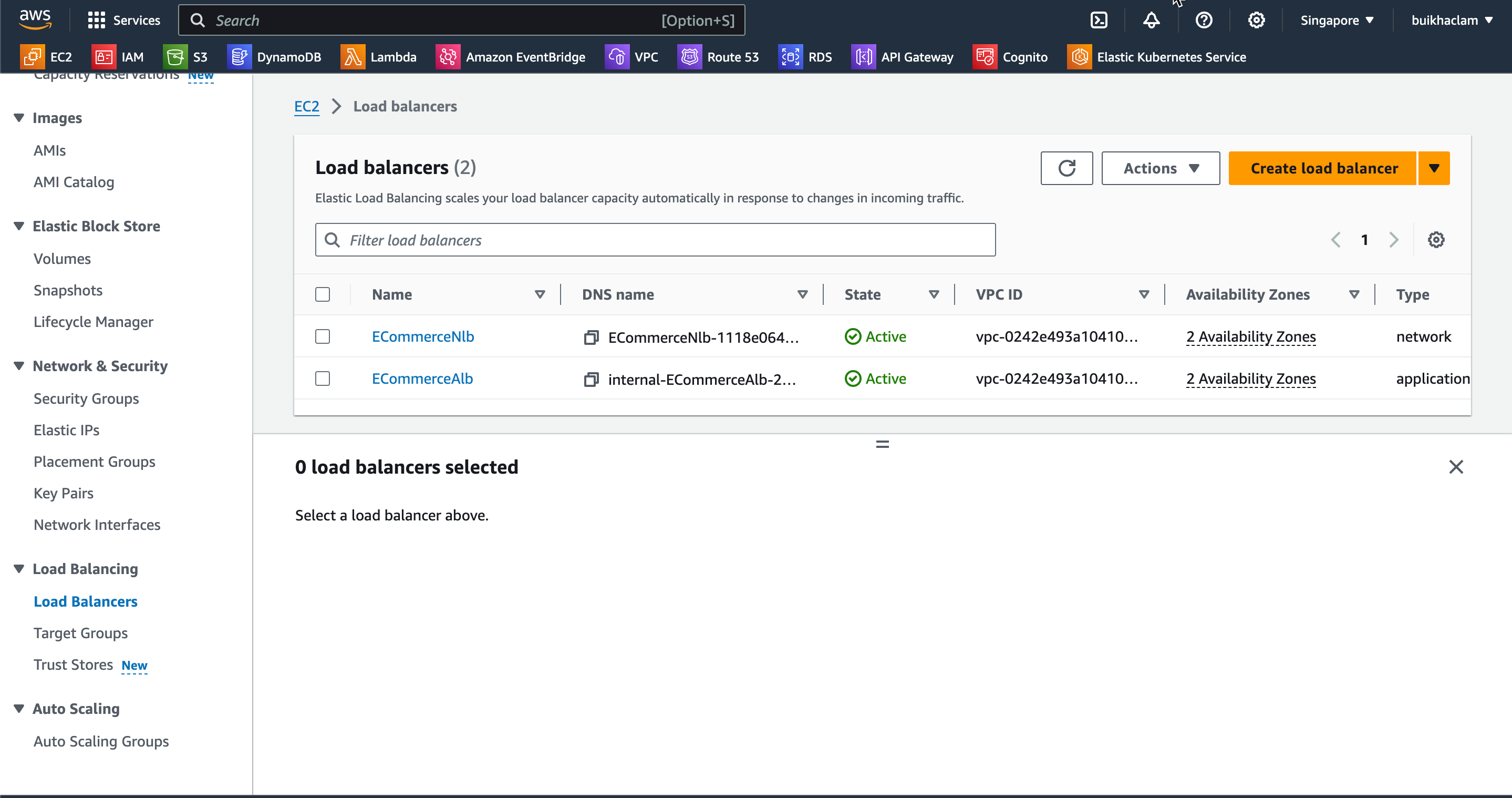Open the Cognito shortcut icon

pos(985,57)
